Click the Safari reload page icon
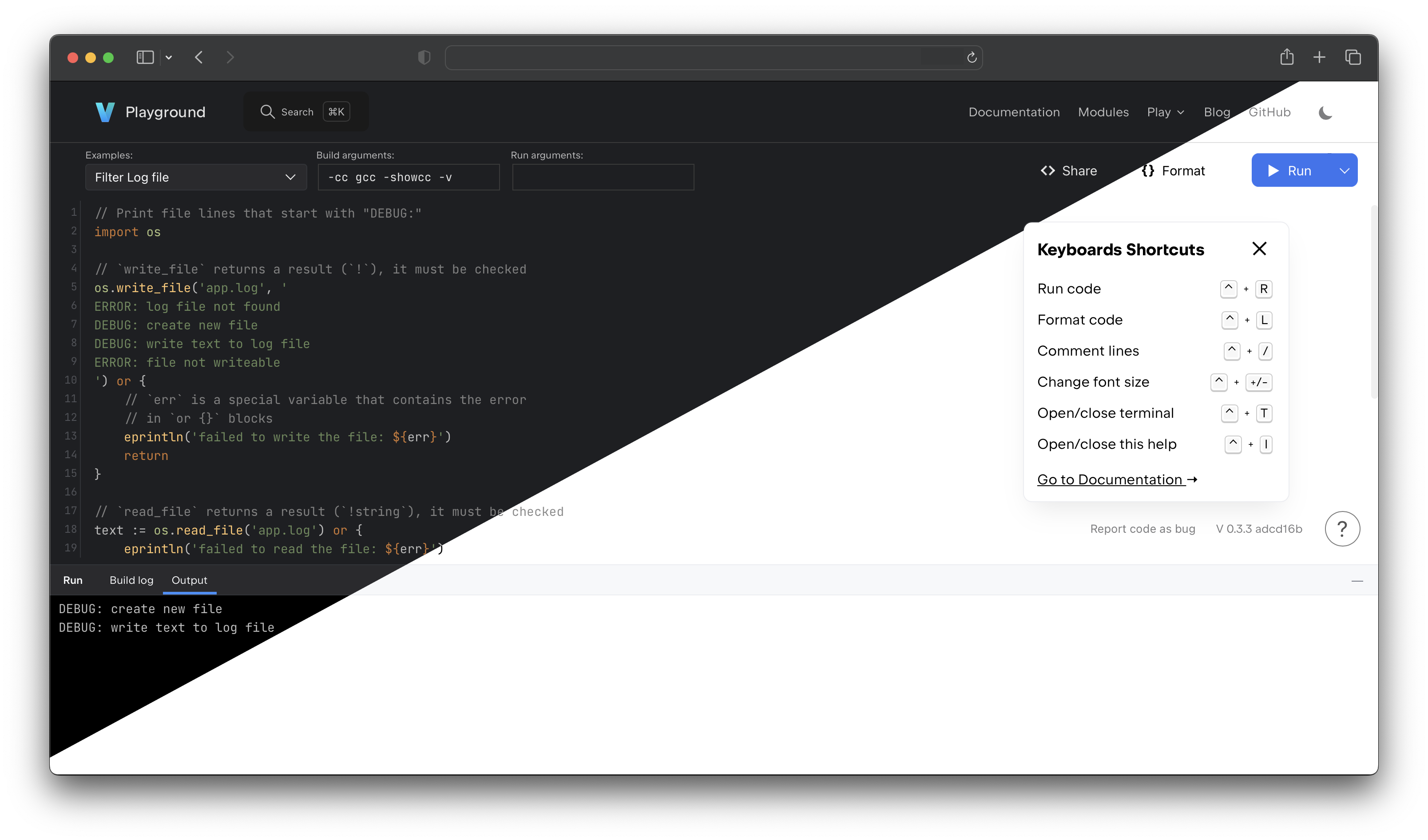 coord(971,58)
